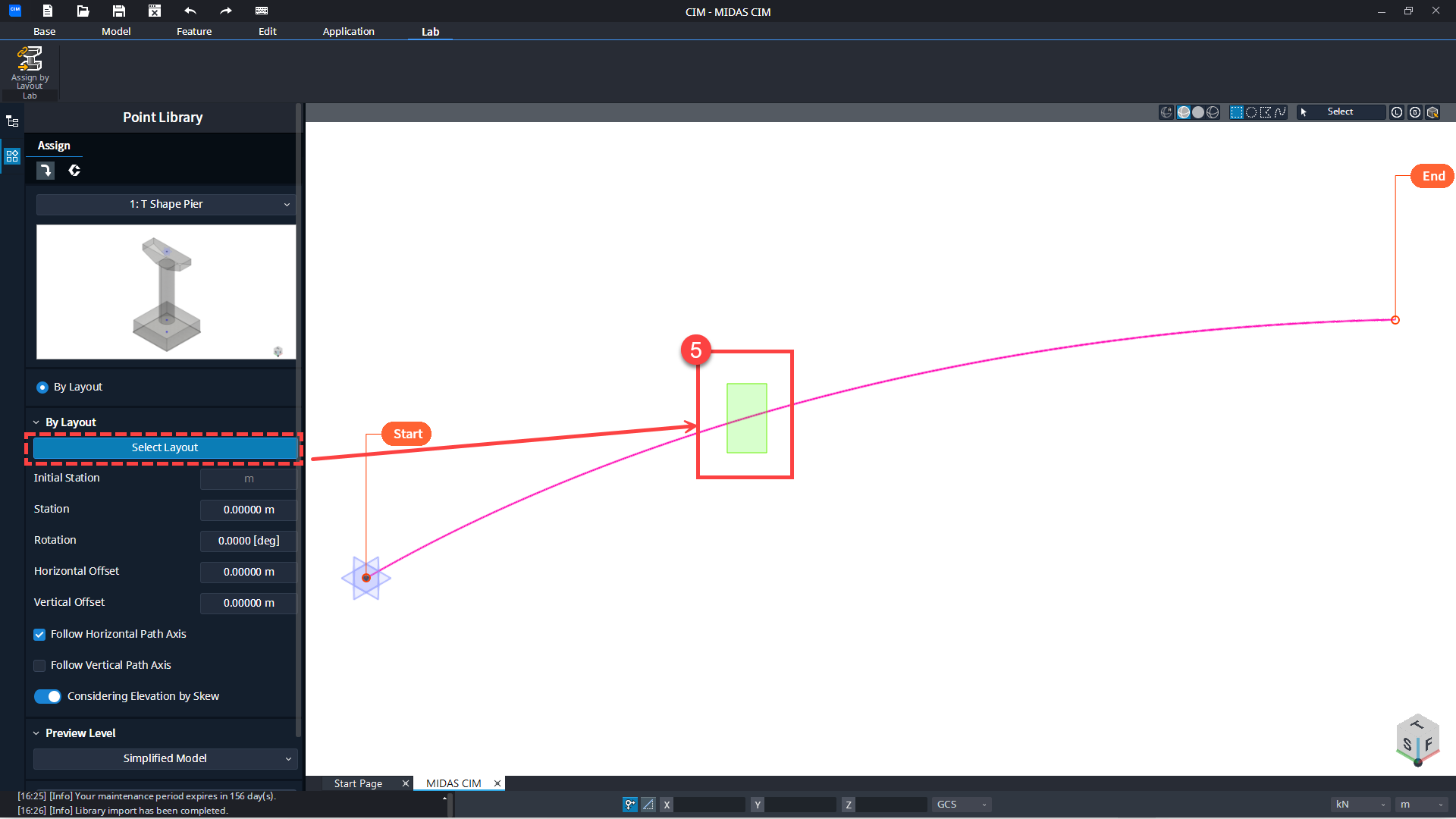Choose polygon selection mode
Screen dimensions: 1456x819
(1266, 112)
